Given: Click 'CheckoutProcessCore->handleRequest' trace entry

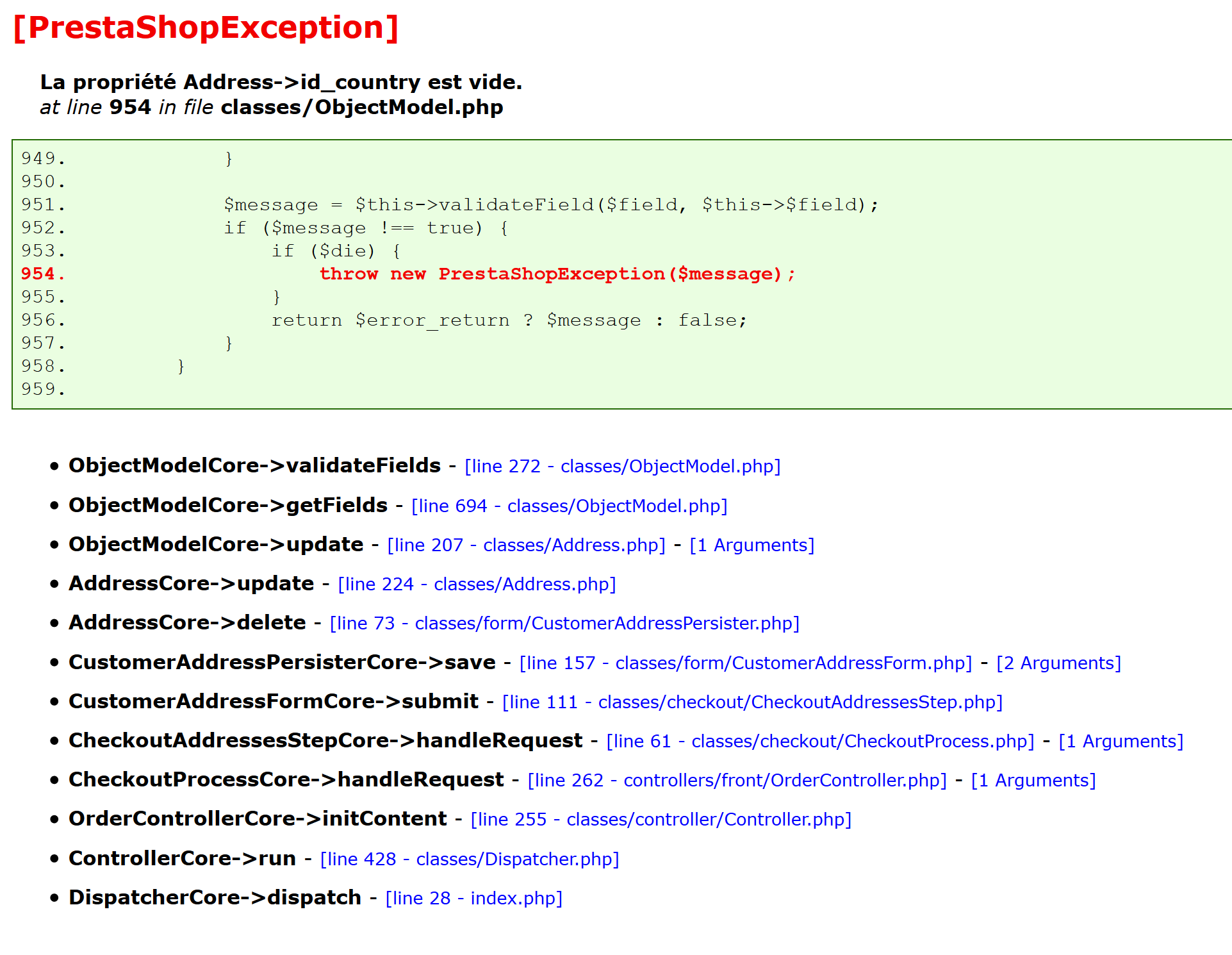Looking at the screenshot, I should [286, 779].
